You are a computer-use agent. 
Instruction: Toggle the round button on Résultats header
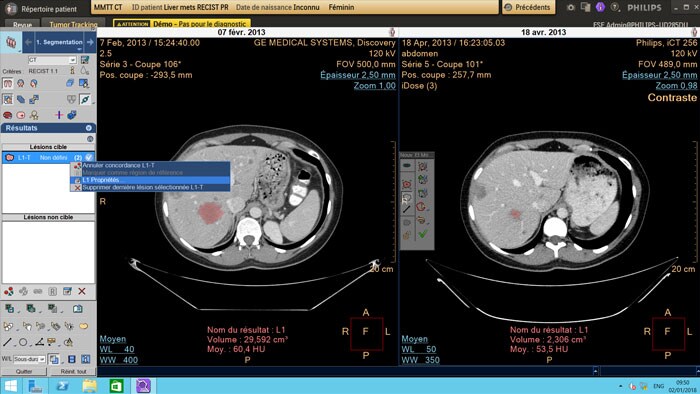point(88,128)
